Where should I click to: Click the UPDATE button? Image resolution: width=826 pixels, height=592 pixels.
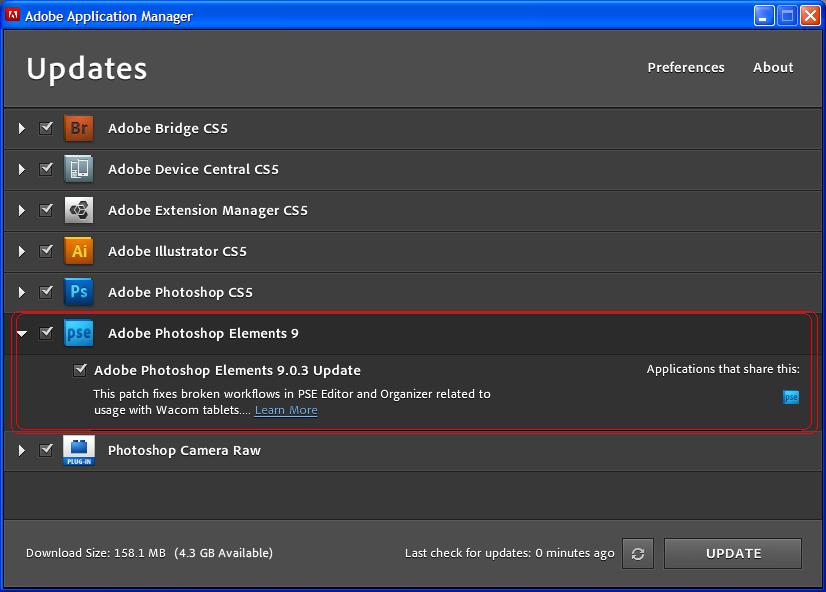pos(733,553)
